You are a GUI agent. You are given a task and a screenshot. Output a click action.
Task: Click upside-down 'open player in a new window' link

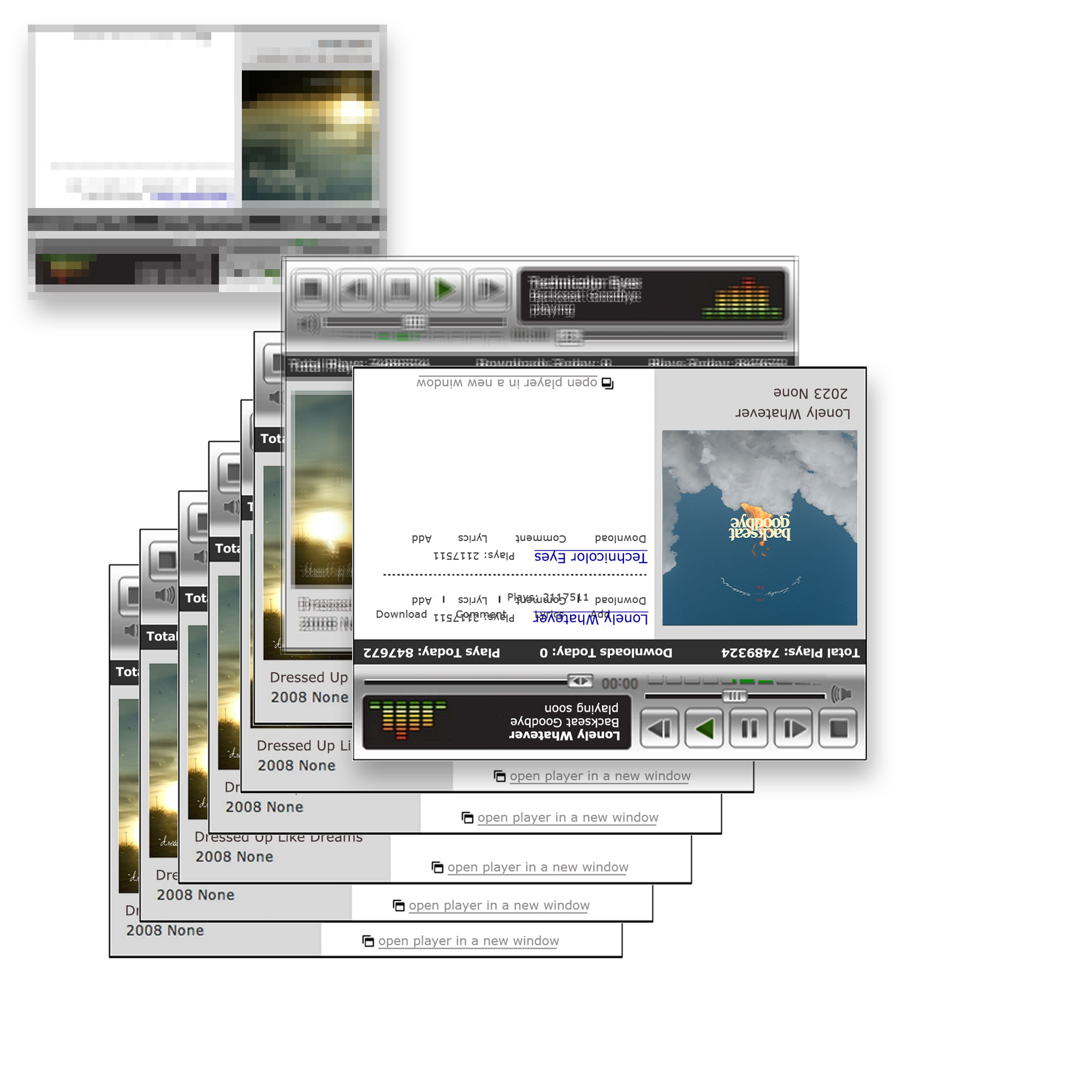(x=507, y=383)
